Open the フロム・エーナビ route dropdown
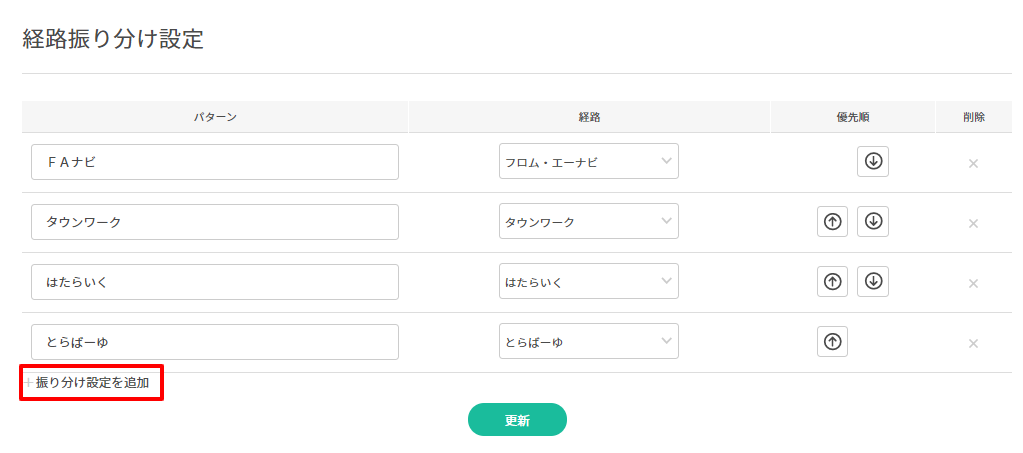This screenshot has height=453, width=1023. [x=588, y=162]
